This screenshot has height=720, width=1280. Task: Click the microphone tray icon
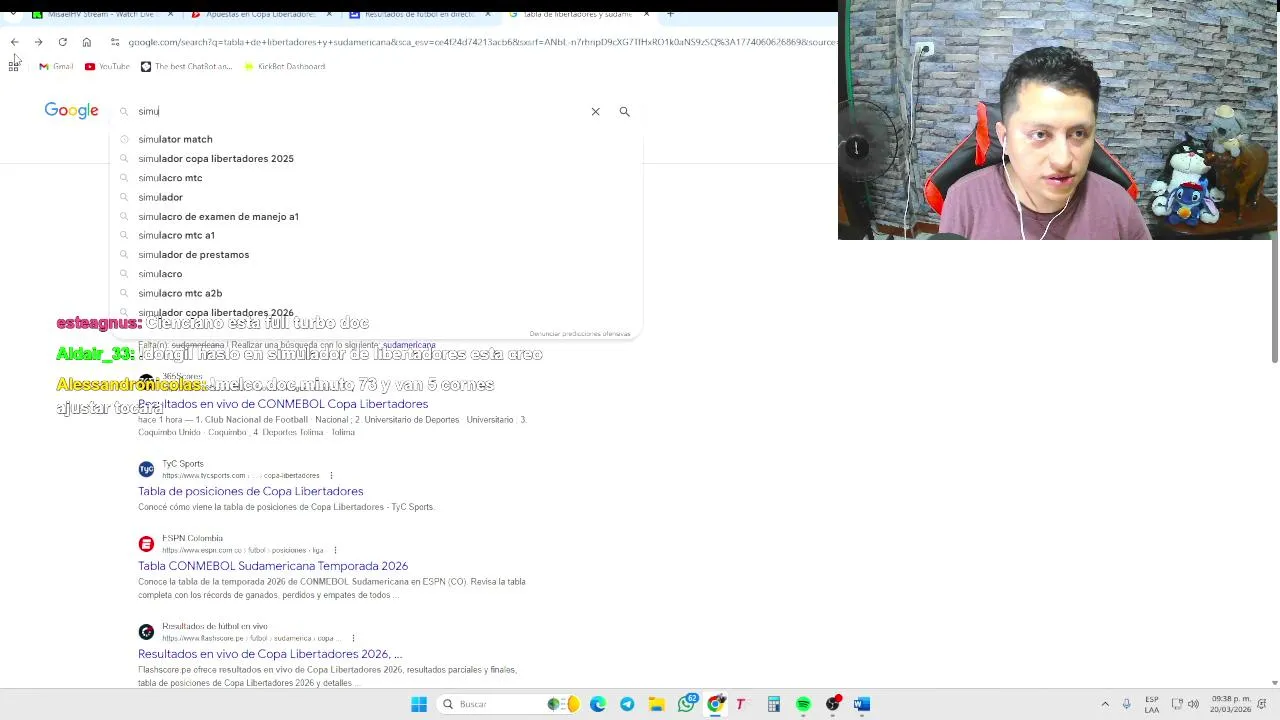1126,704
